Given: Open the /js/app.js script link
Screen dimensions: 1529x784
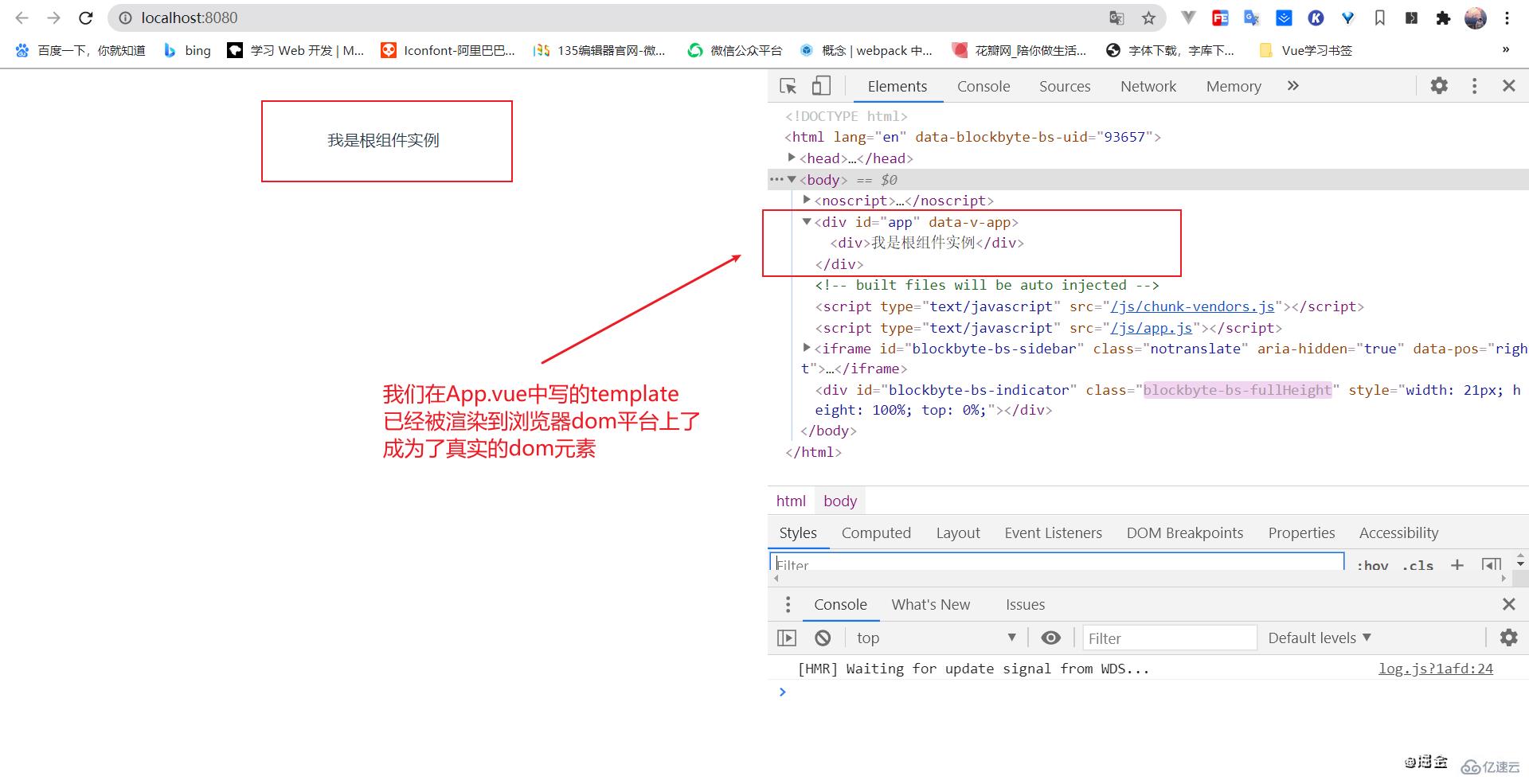Looking at the screenshot, I should (1151, 328).
